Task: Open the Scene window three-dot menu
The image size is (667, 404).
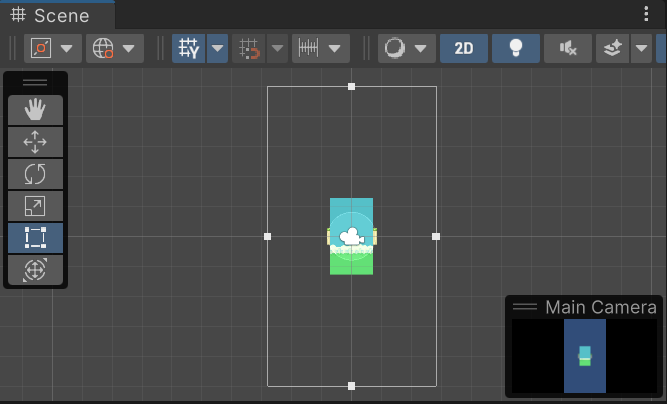Action: coord(646,14)
